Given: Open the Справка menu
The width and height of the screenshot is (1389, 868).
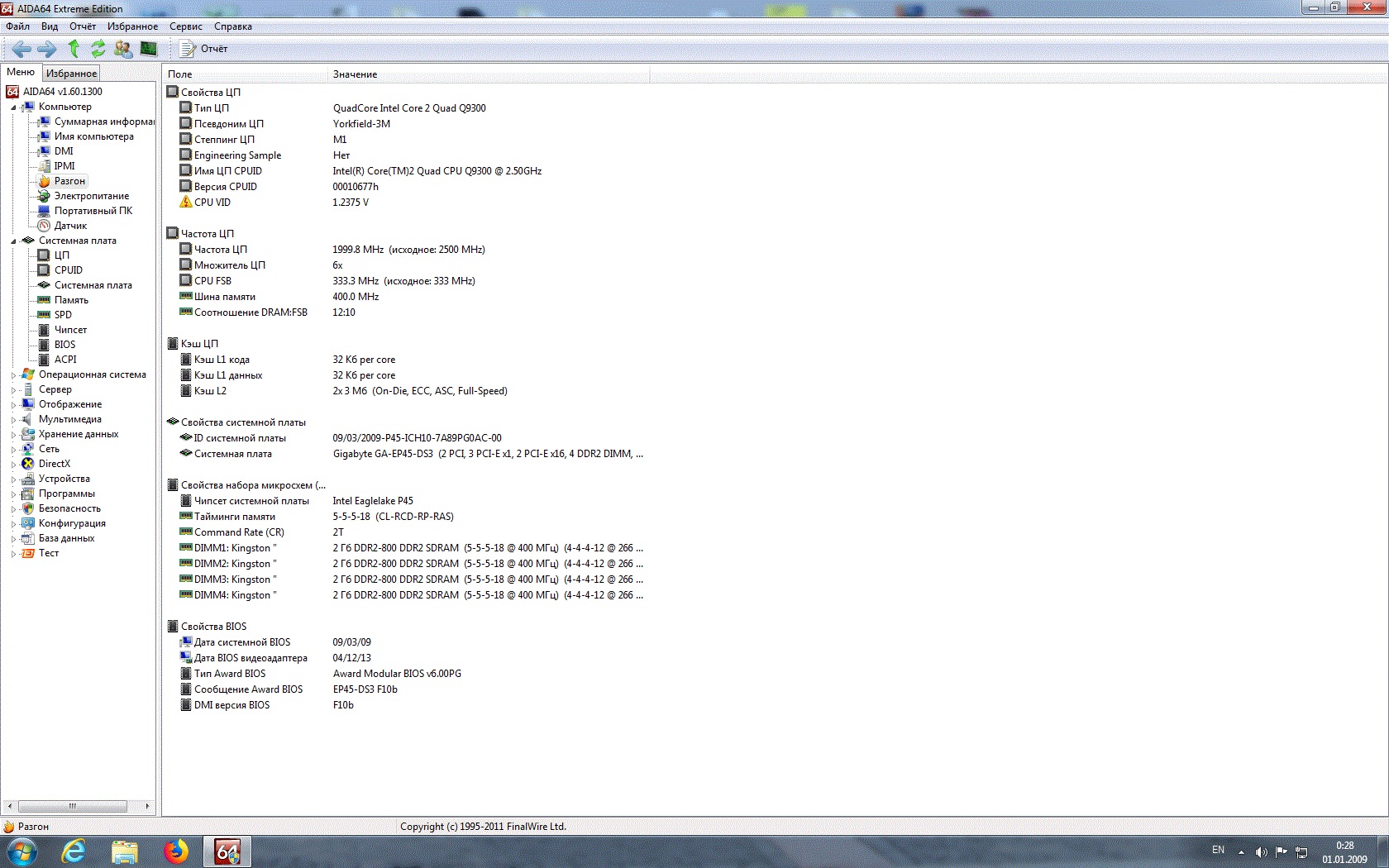Looking at the screenshot, I should coord(233,26).
